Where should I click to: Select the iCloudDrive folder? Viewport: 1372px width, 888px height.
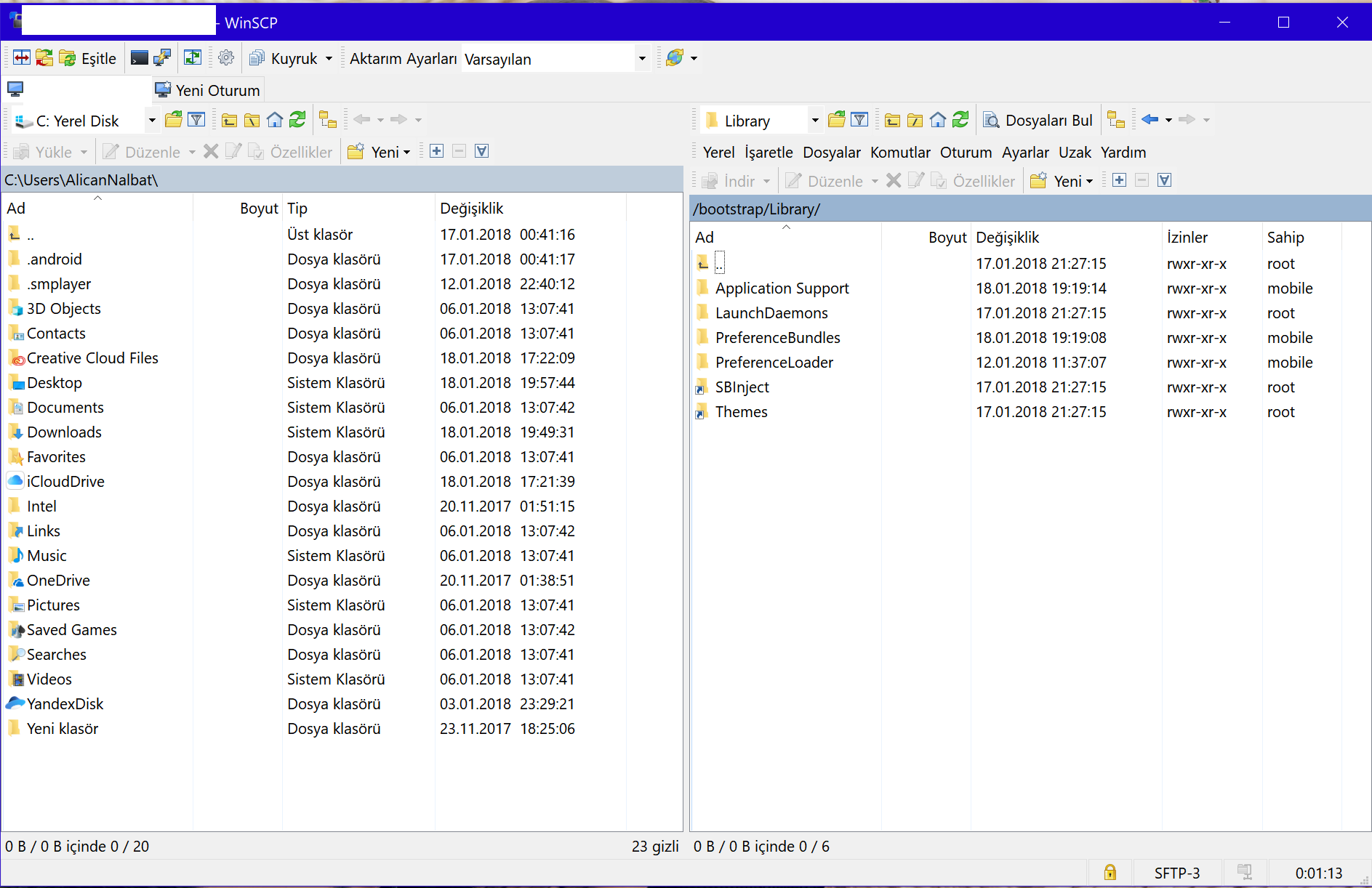(x=65, y=482)
